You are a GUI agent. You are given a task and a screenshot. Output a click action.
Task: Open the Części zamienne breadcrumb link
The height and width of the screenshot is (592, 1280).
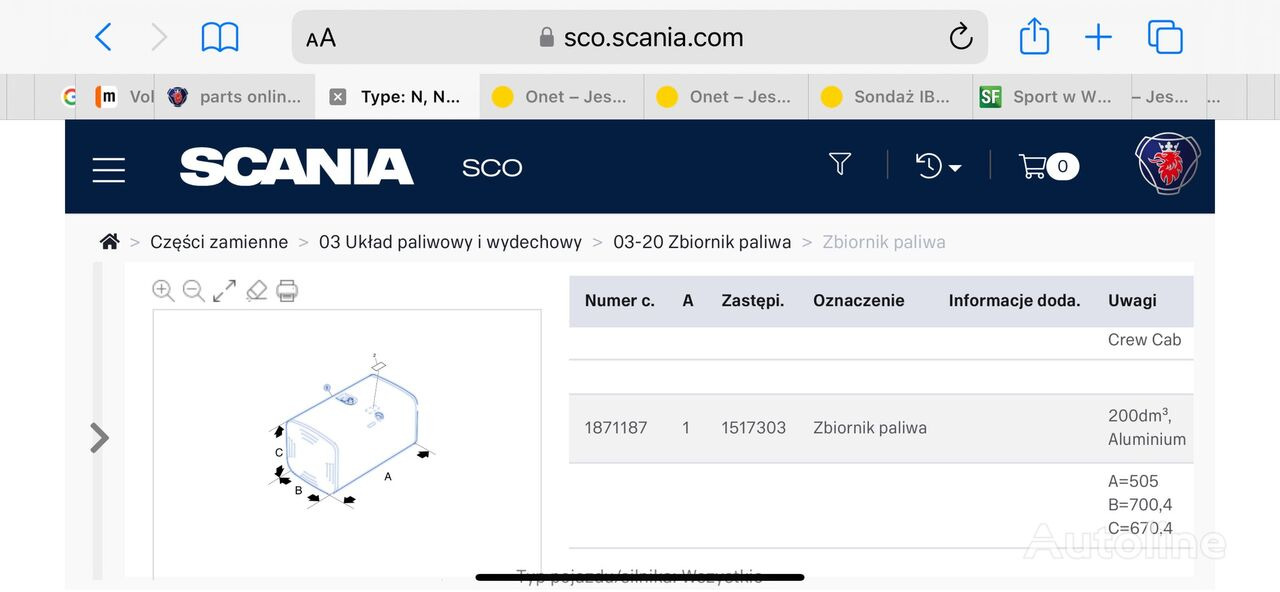tap(219, 242)
